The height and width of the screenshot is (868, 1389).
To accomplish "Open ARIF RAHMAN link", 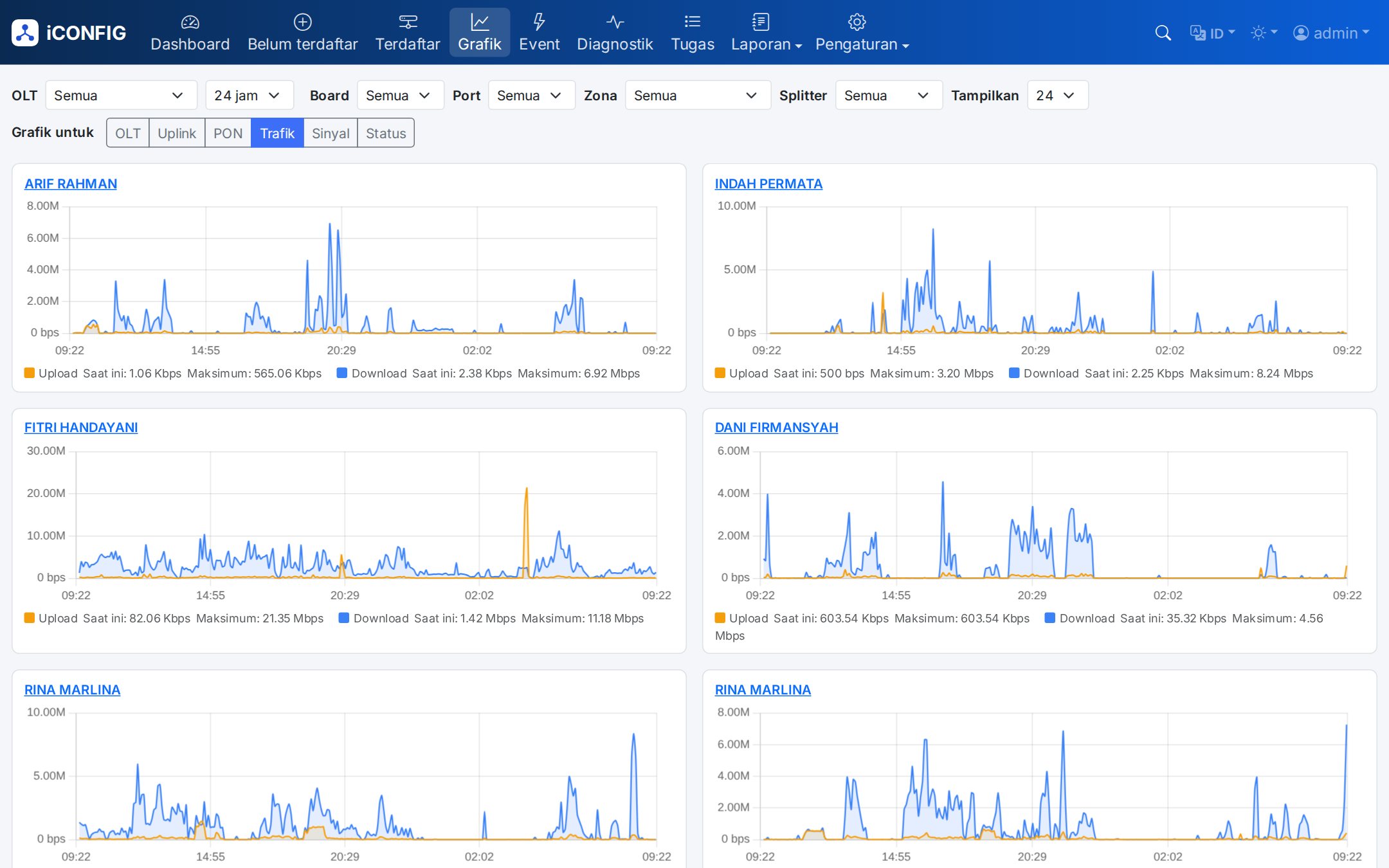I will pos(71,184).
